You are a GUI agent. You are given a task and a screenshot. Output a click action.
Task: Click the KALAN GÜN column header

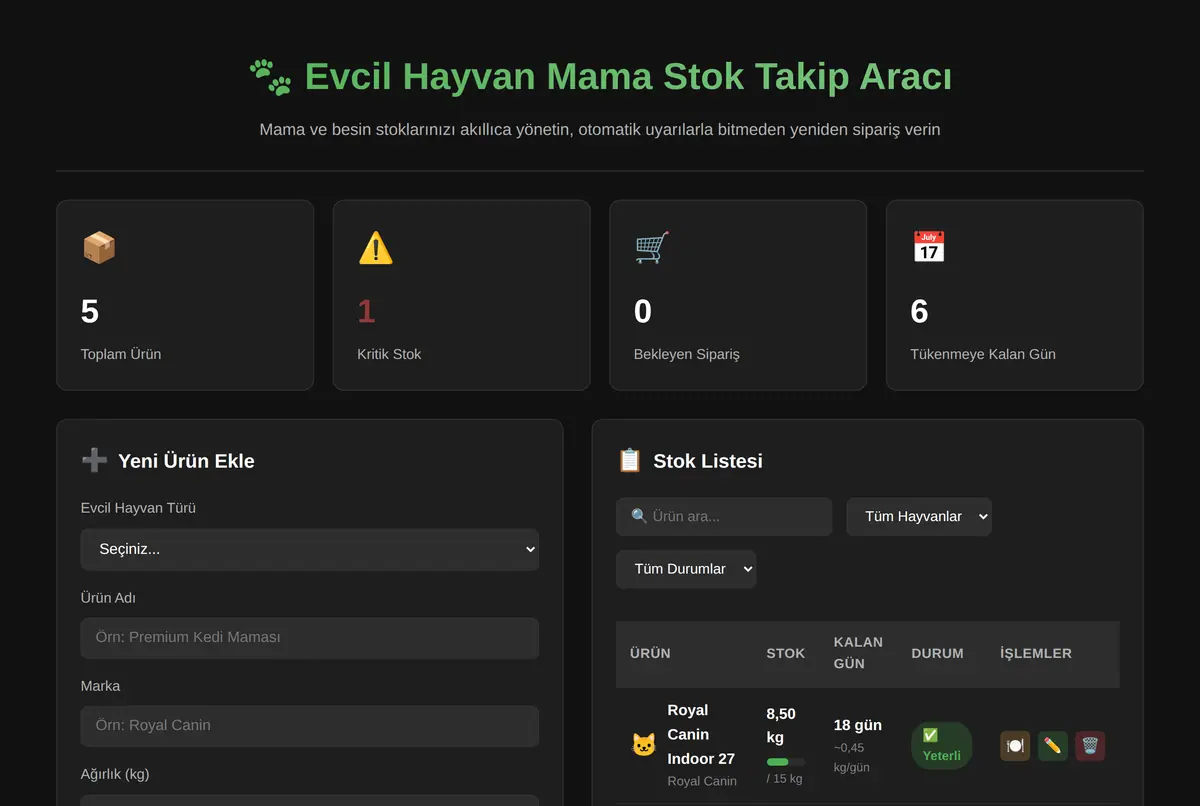click(858, 653)
